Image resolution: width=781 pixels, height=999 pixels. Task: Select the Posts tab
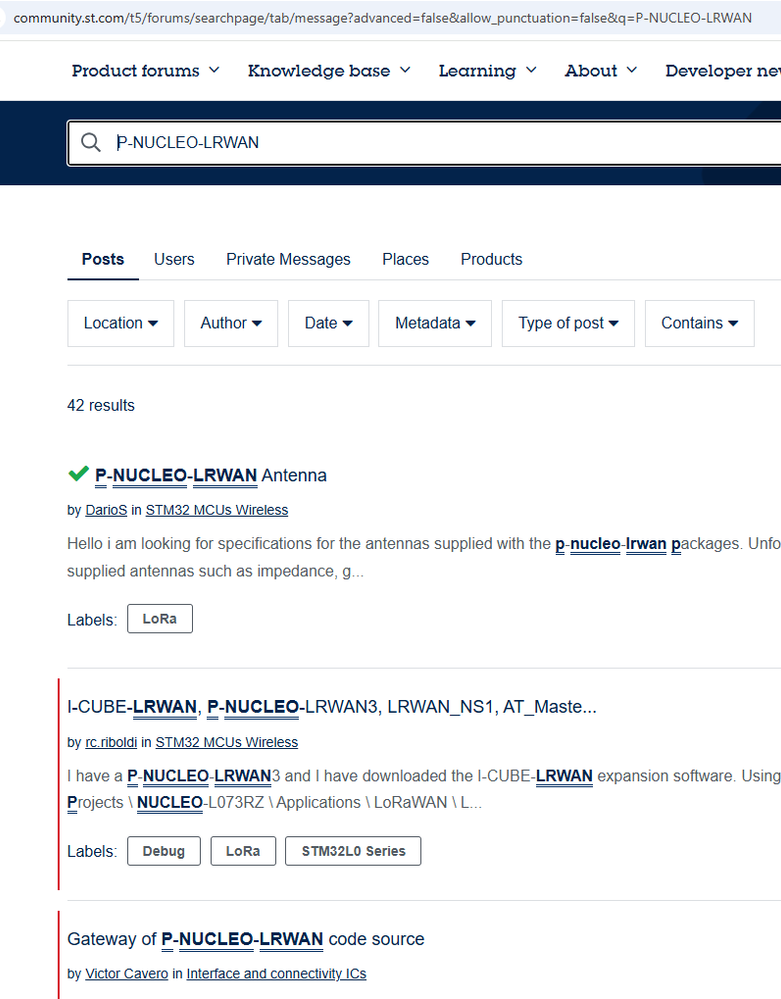click(x=103, y=259)
